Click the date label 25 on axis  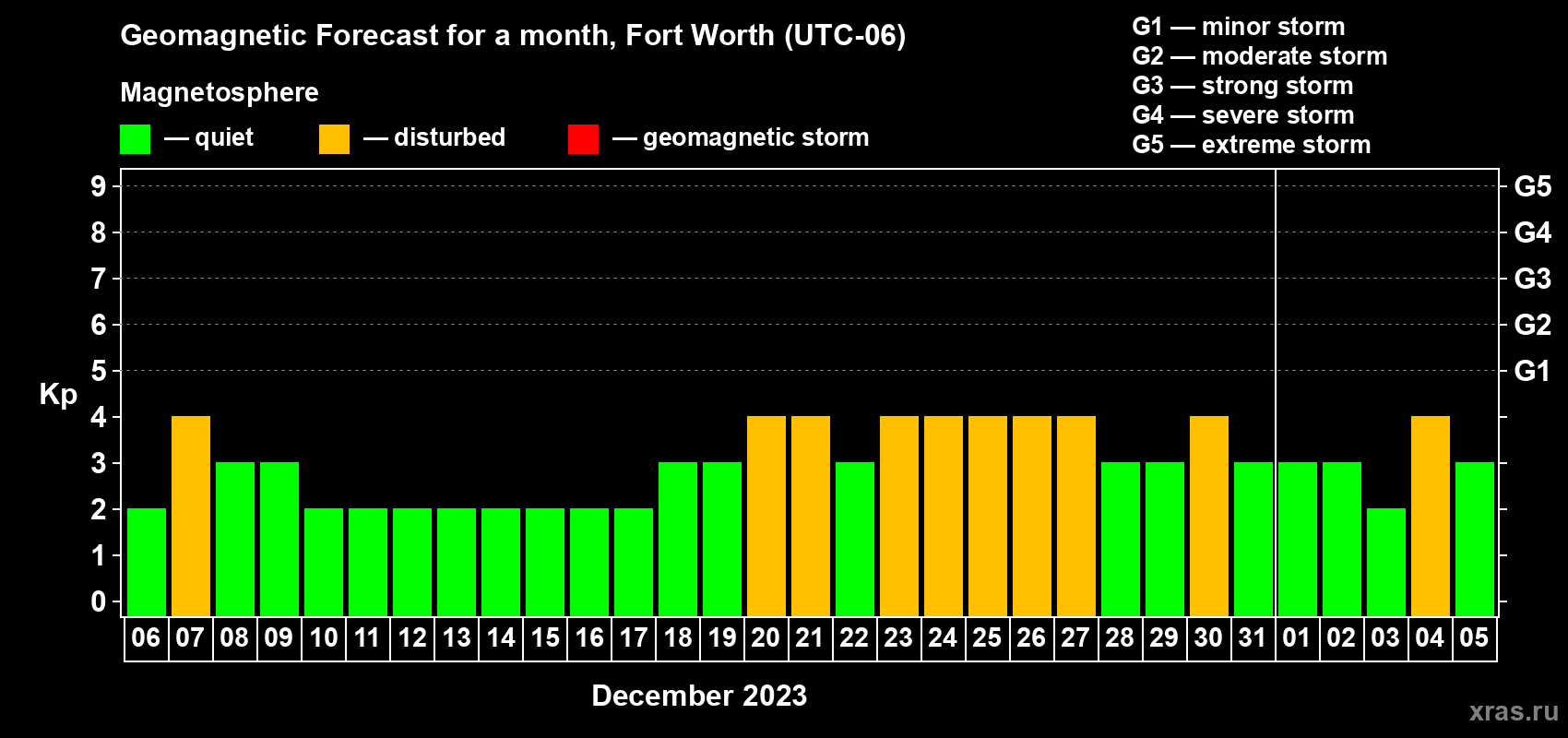click(987, 638)
